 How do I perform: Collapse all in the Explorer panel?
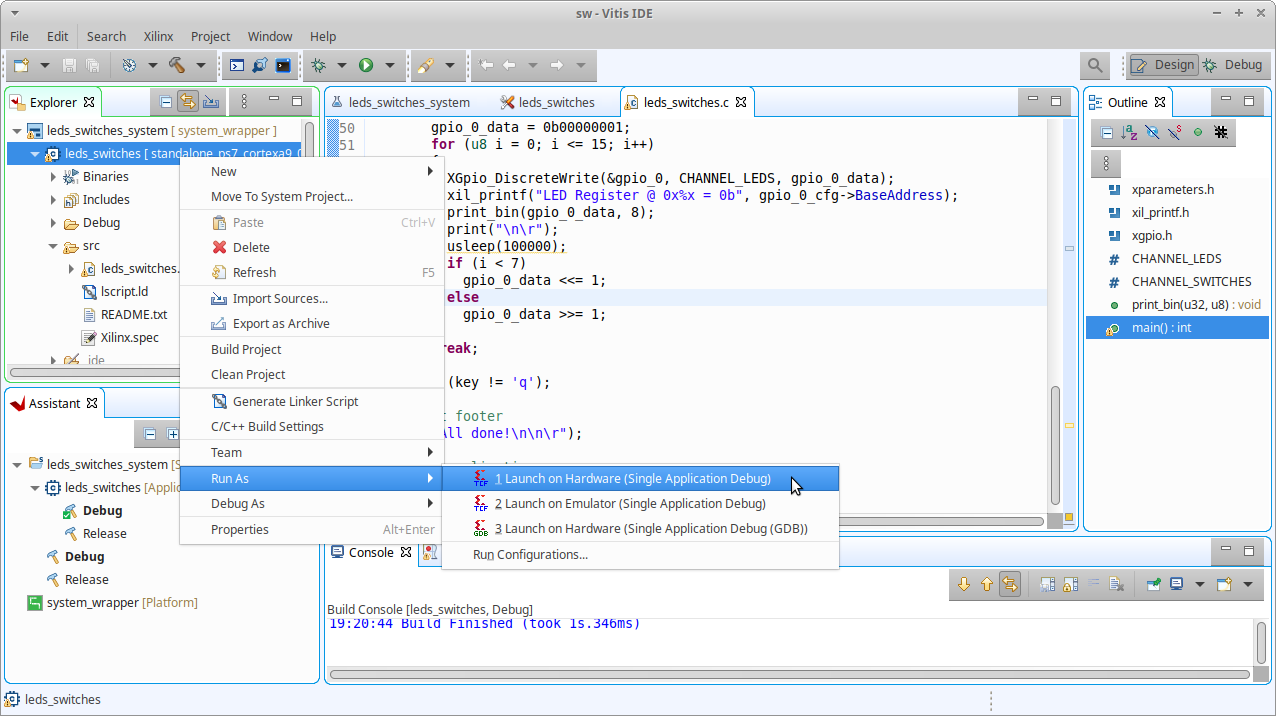(x=166, y=102)
